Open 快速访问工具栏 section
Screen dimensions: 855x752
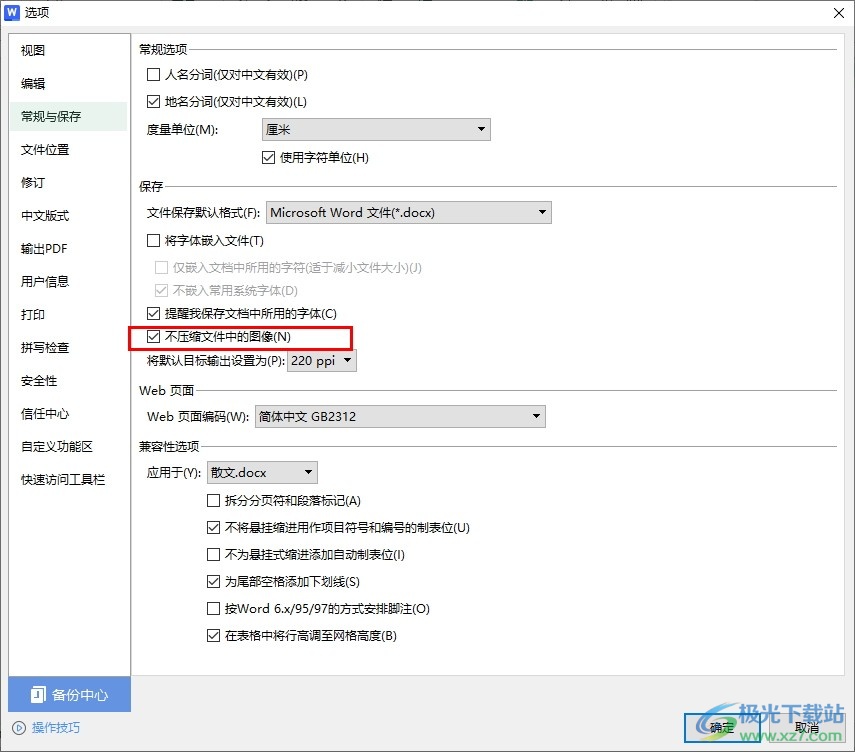coord(63,479)
